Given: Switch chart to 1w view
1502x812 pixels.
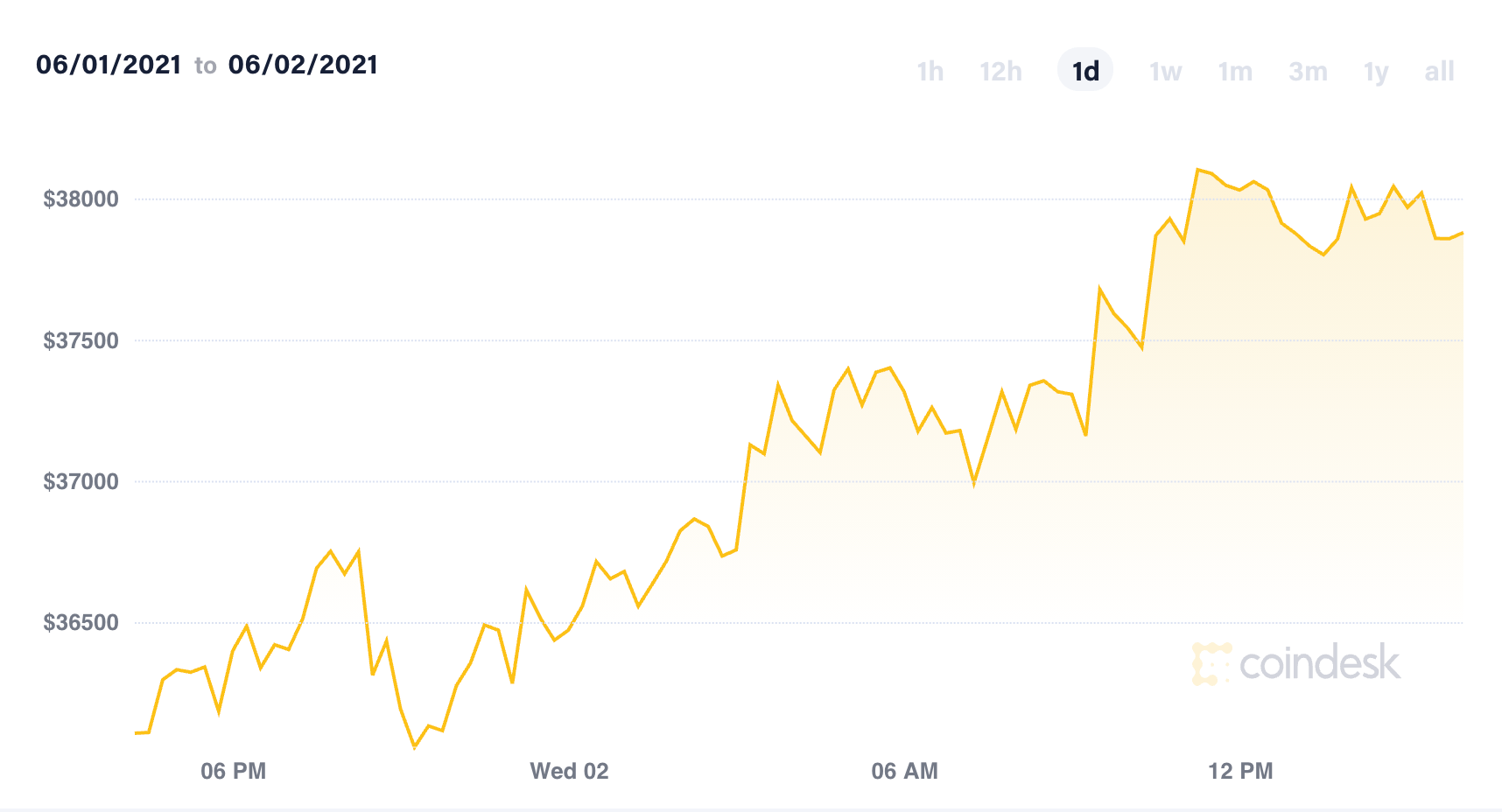Looking at the screenshot, I should tap(1165, 71).
